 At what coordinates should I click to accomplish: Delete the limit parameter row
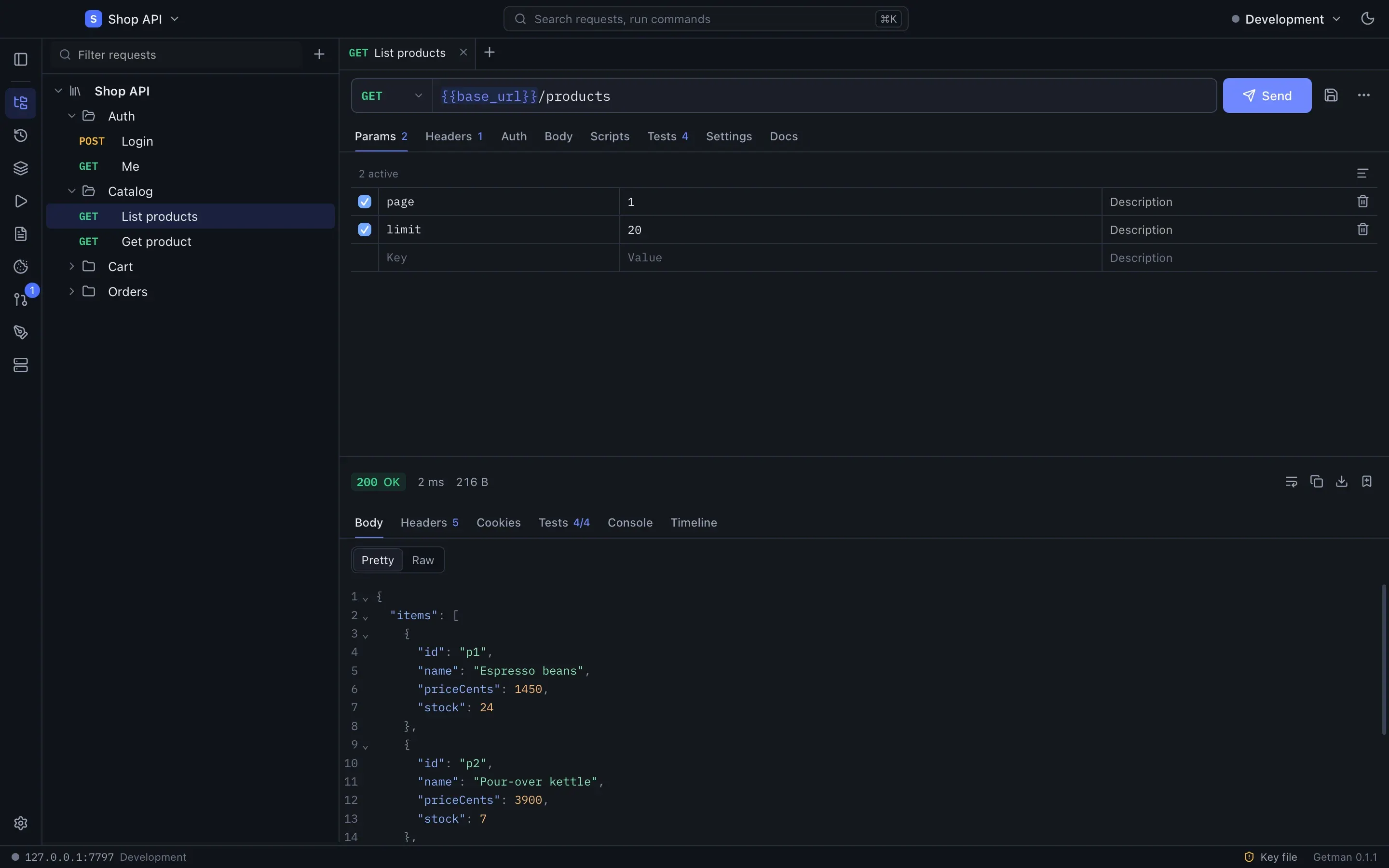point(1362,229)
